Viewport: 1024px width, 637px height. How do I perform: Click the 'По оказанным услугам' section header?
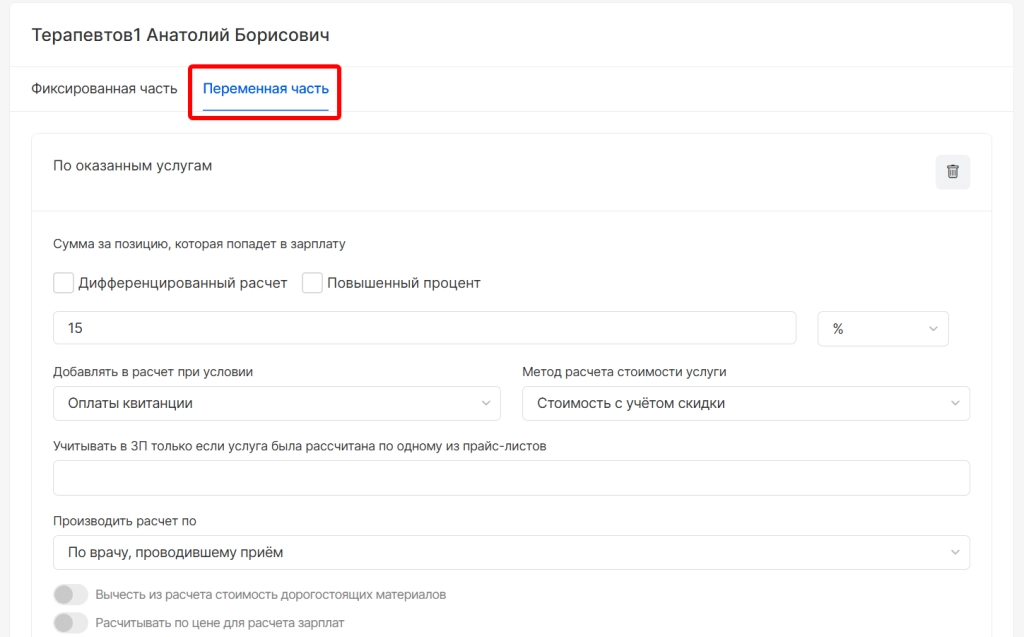pyautogui.click(x=133, y=166)
